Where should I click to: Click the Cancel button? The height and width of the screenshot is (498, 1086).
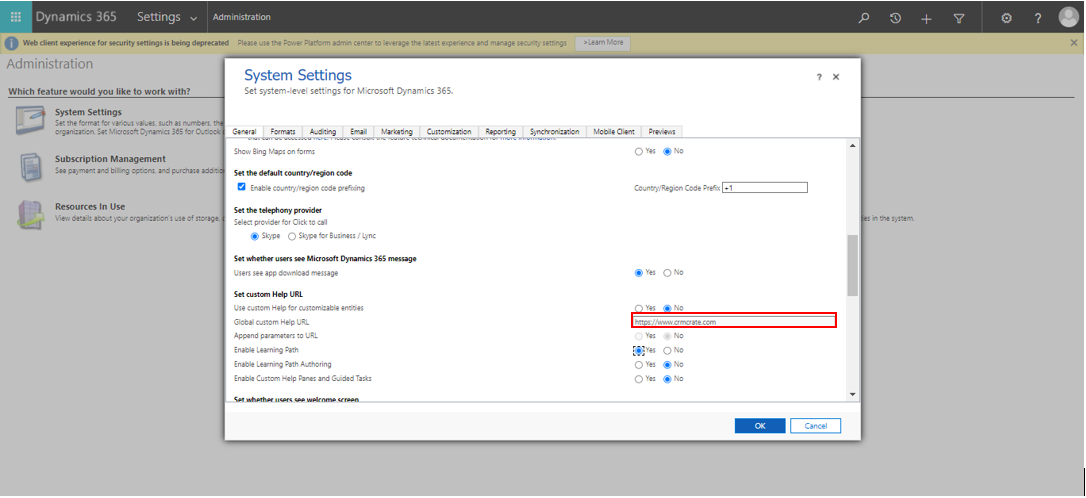(x=815, y=426)
